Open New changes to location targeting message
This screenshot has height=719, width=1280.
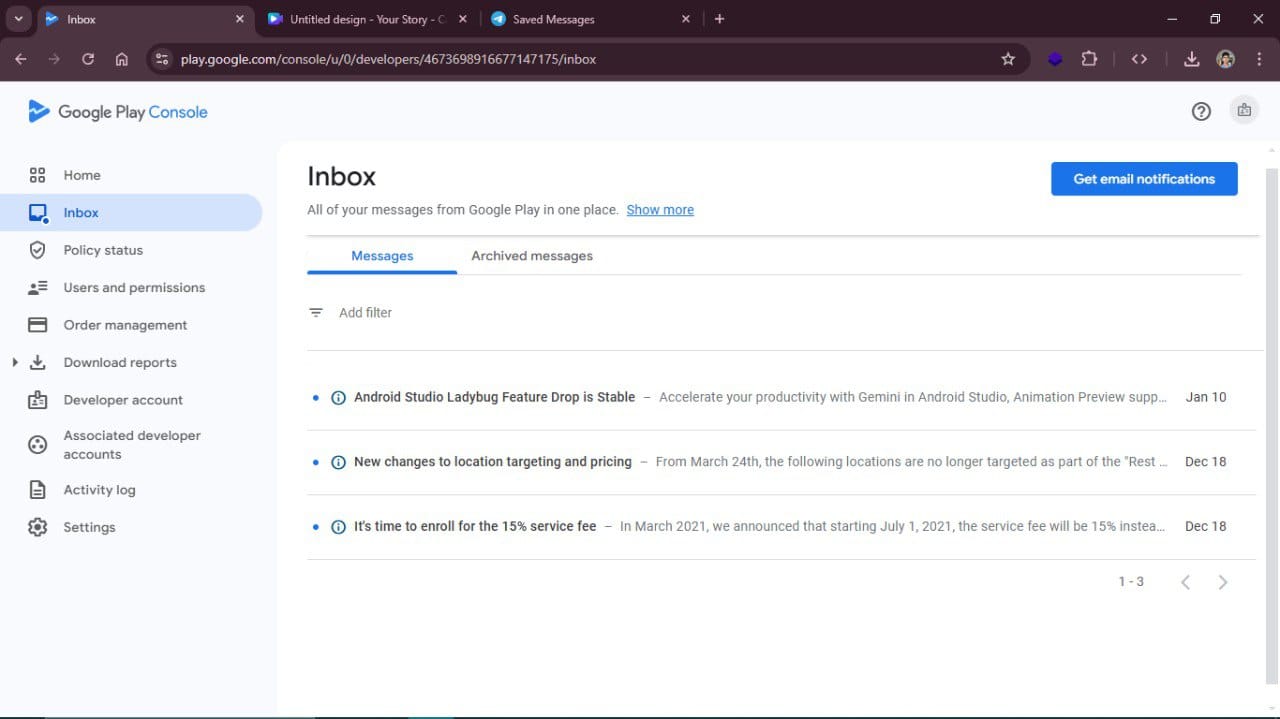pyautogui.click(x=781, y=462)
